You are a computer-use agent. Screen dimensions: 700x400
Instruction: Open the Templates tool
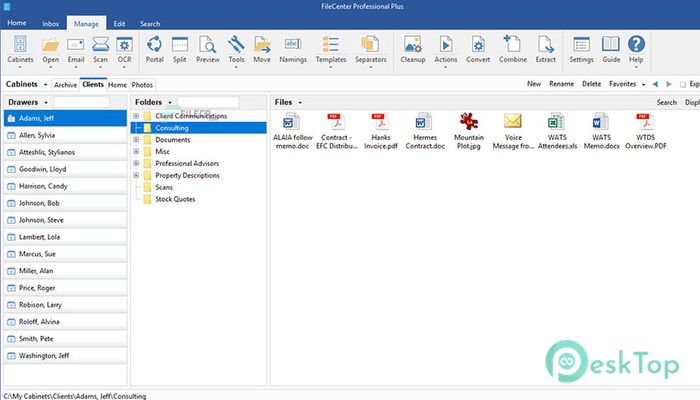pos(331,50)
